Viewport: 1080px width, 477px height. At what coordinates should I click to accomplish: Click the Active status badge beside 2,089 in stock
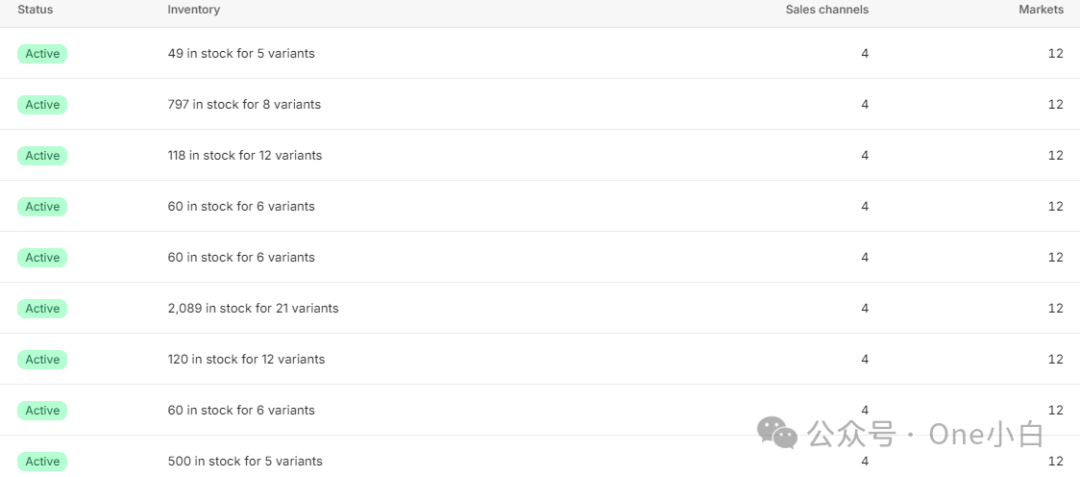tap(42, 309)
